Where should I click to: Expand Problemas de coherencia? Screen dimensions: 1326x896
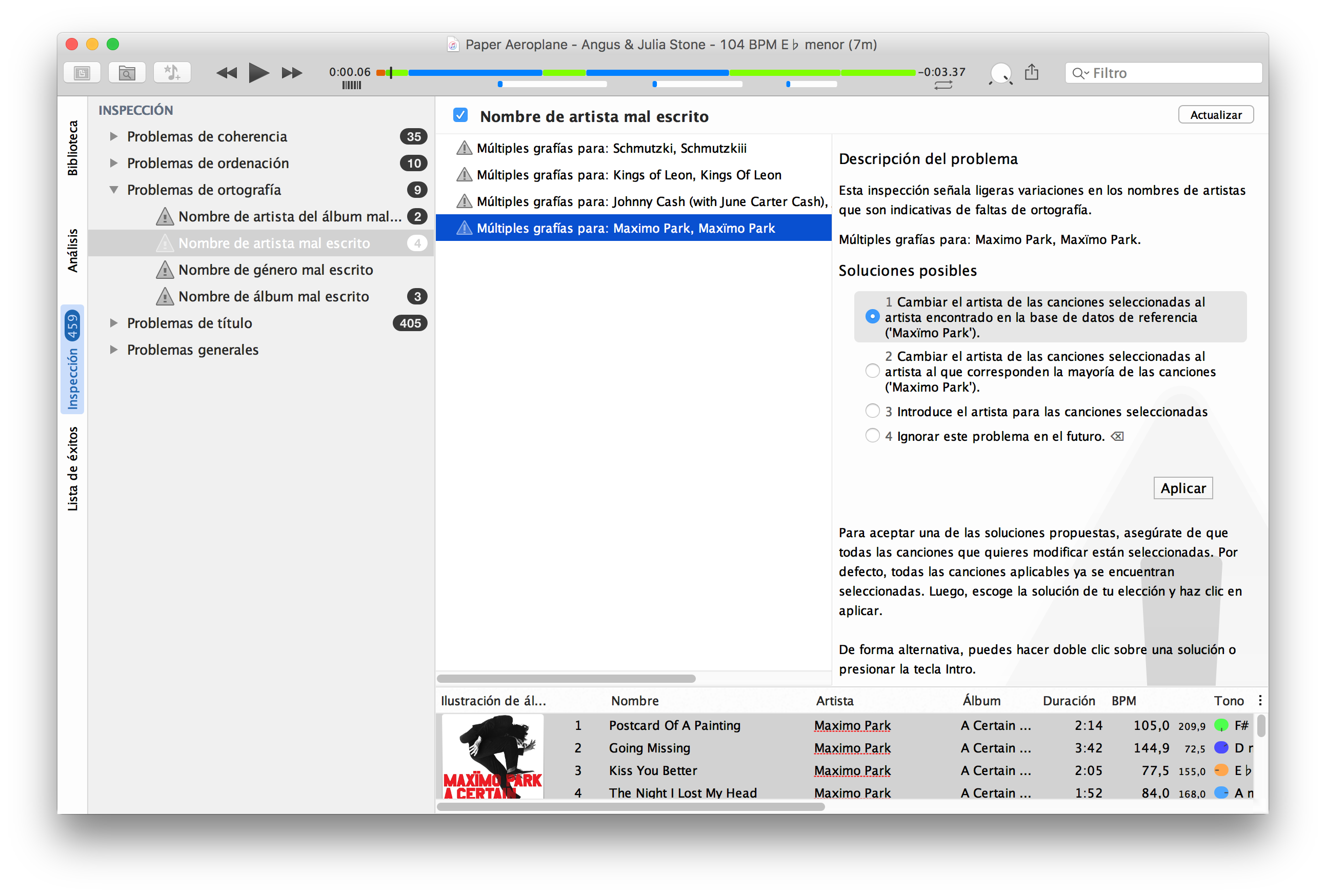tap(113, 136)
